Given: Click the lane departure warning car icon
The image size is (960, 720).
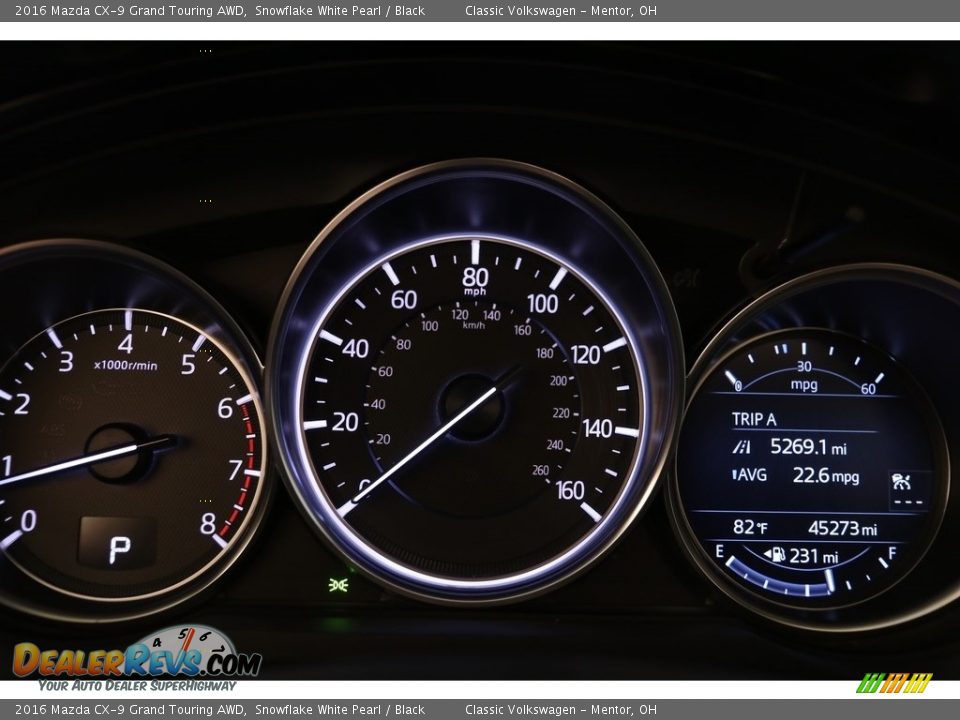Looking at the screenshot, I should 901,481.
